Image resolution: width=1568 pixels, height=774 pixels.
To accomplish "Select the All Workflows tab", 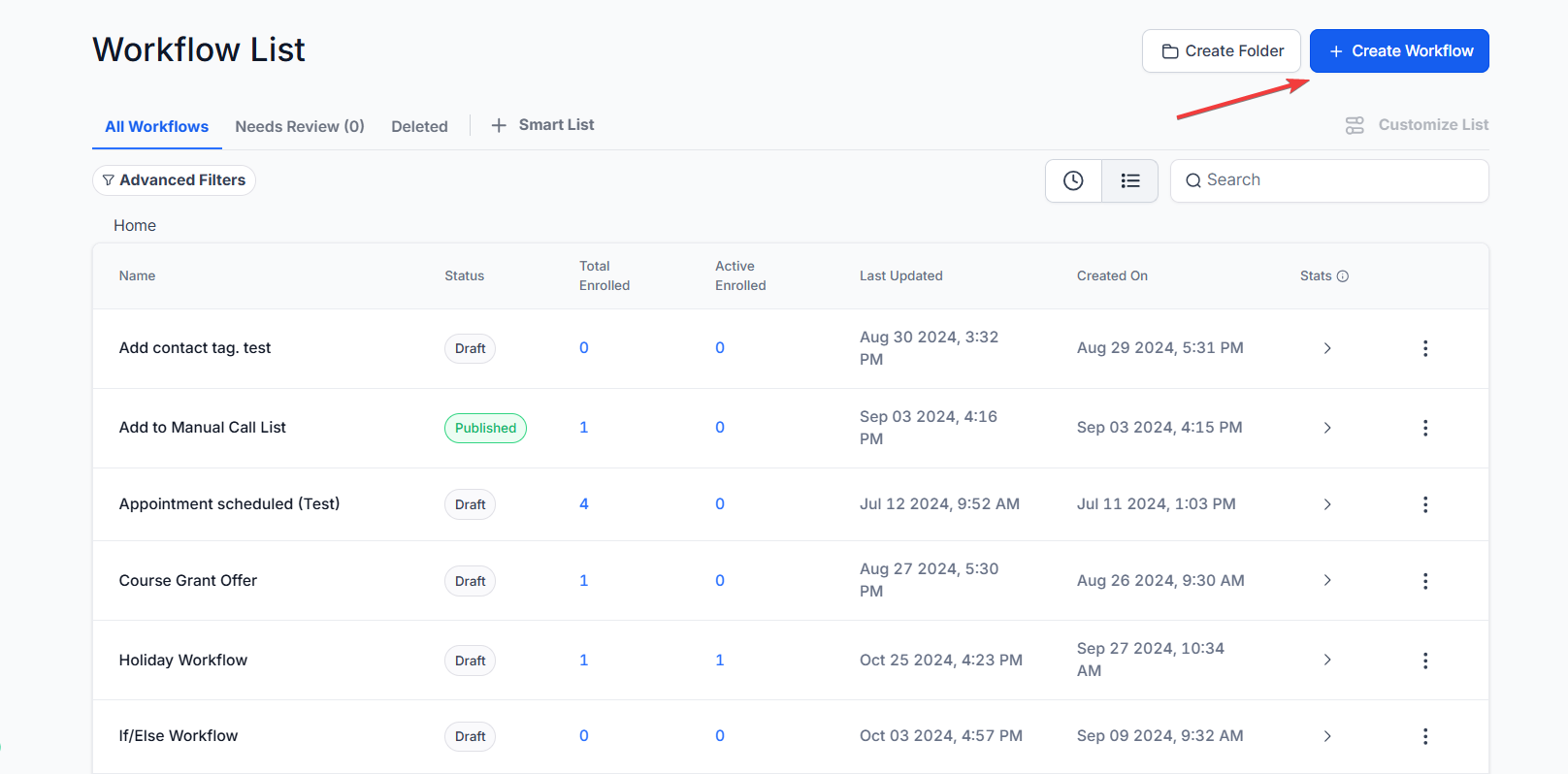I will [x=156, y=127].
